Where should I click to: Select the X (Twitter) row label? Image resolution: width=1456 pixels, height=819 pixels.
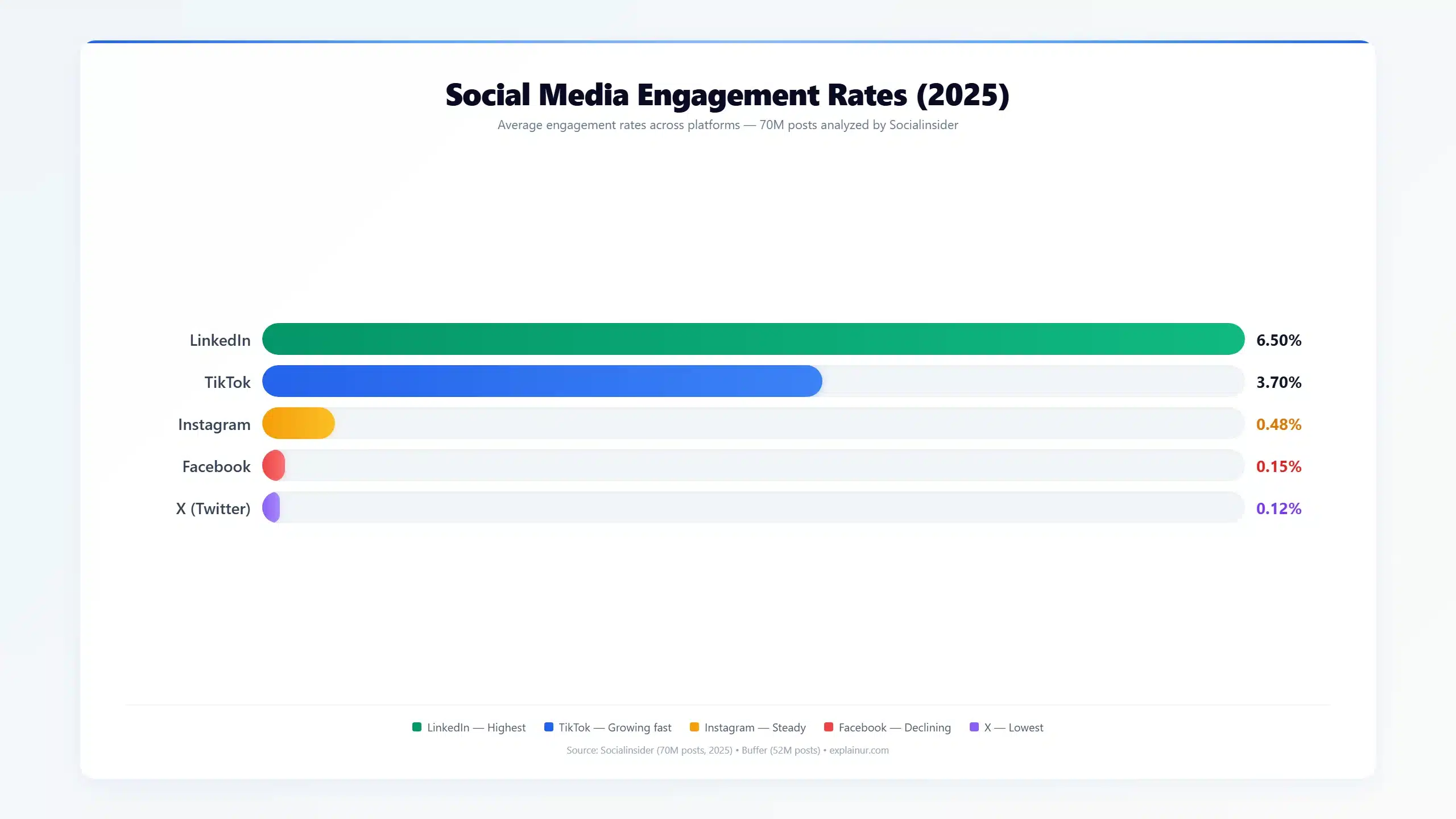point(213,508)
